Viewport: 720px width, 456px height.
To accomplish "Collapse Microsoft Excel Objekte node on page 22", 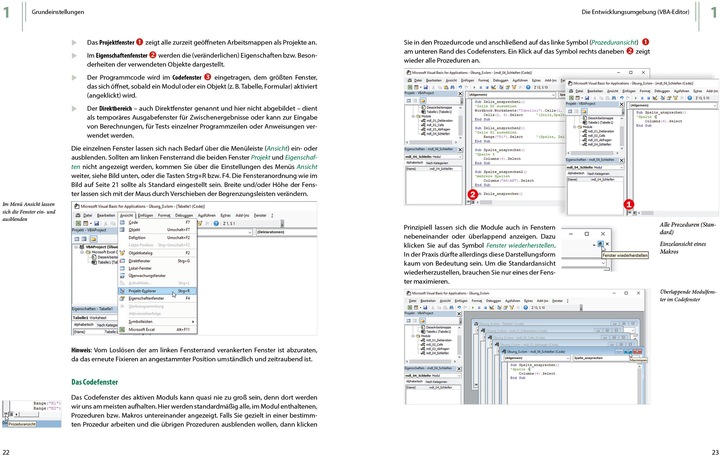I will point(82,252).
